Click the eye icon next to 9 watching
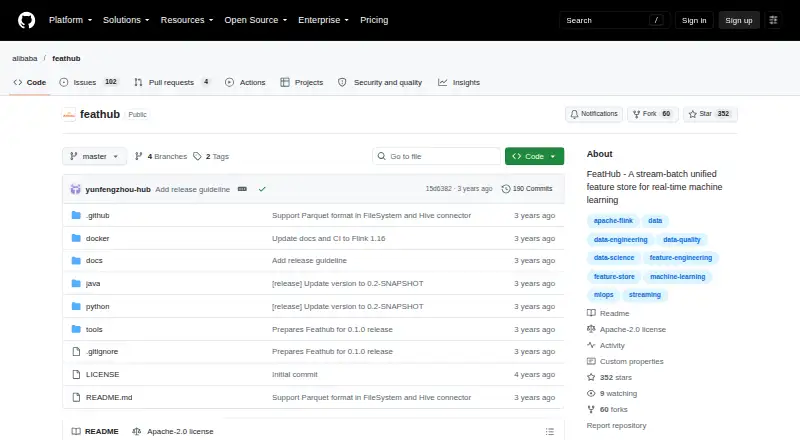 591,394
